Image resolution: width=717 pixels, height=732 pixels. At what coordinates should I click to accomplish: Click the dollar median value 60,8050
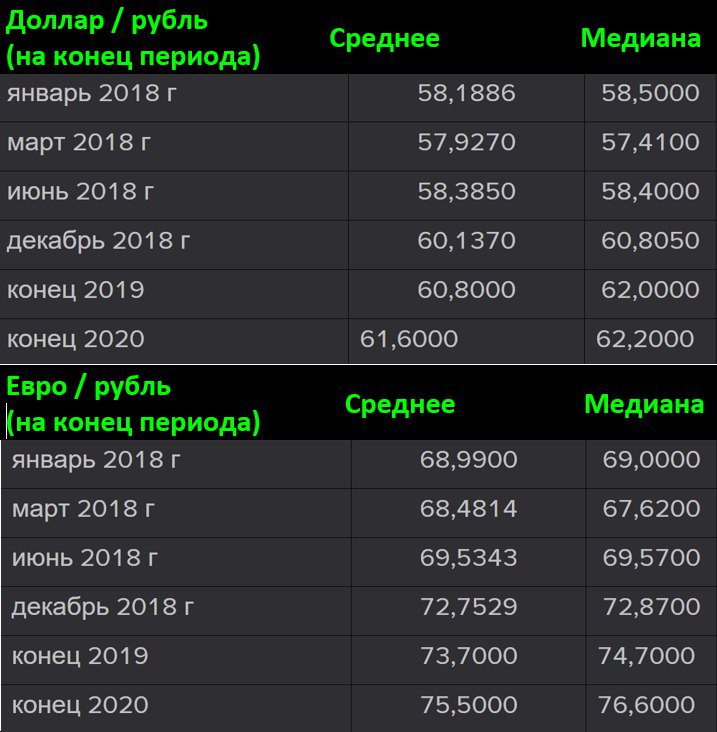pyautogui.click(x=650, y=241)
